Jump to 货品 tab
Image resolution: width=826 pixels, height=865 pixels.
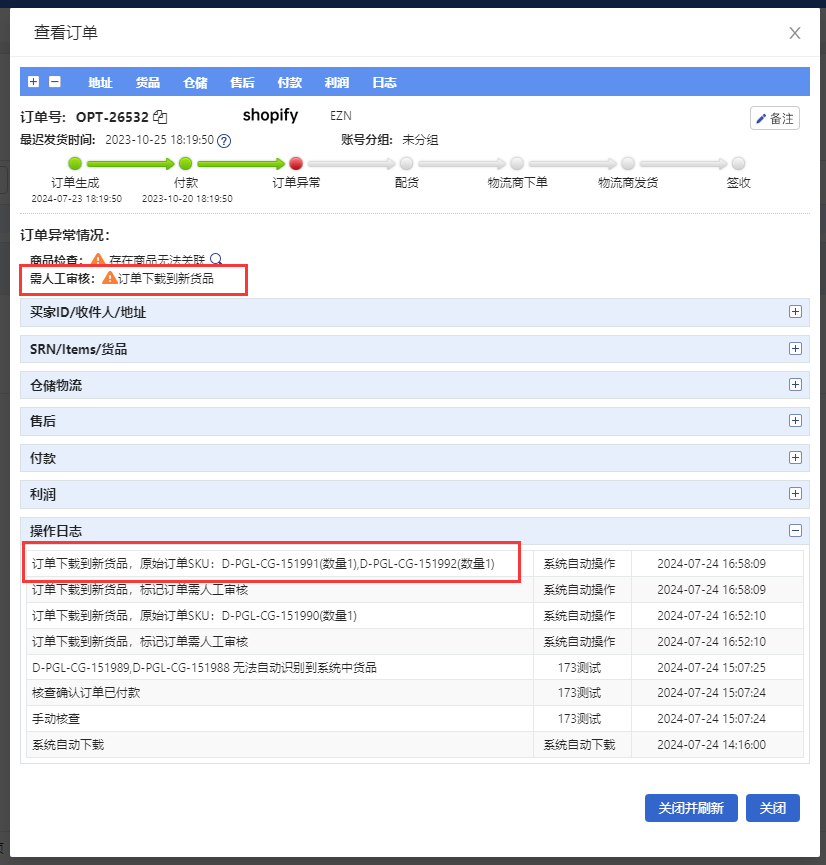(x=148, y=83)
